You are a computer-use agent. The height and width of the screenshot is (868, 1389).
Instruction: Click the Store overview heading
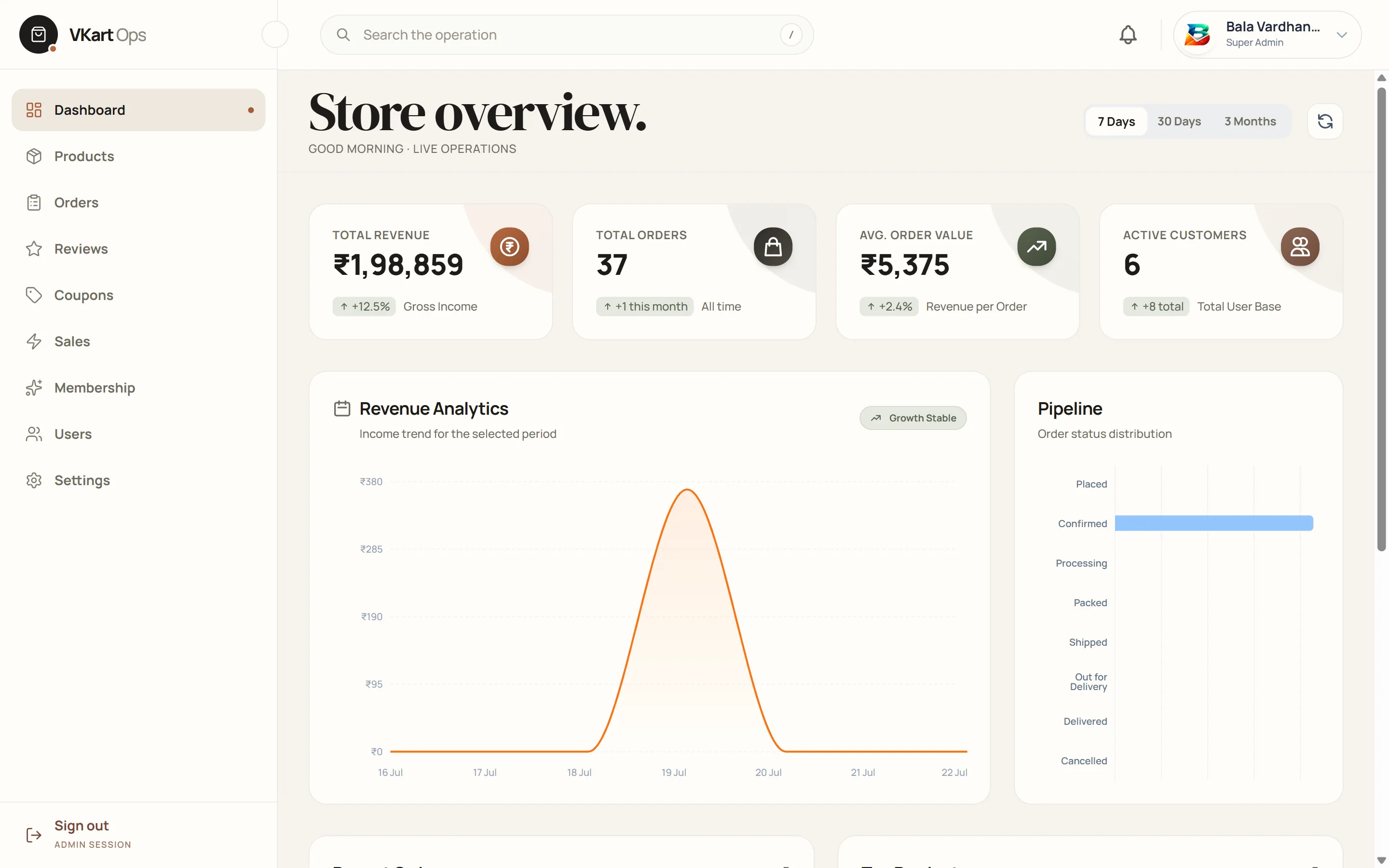point(477,112)
